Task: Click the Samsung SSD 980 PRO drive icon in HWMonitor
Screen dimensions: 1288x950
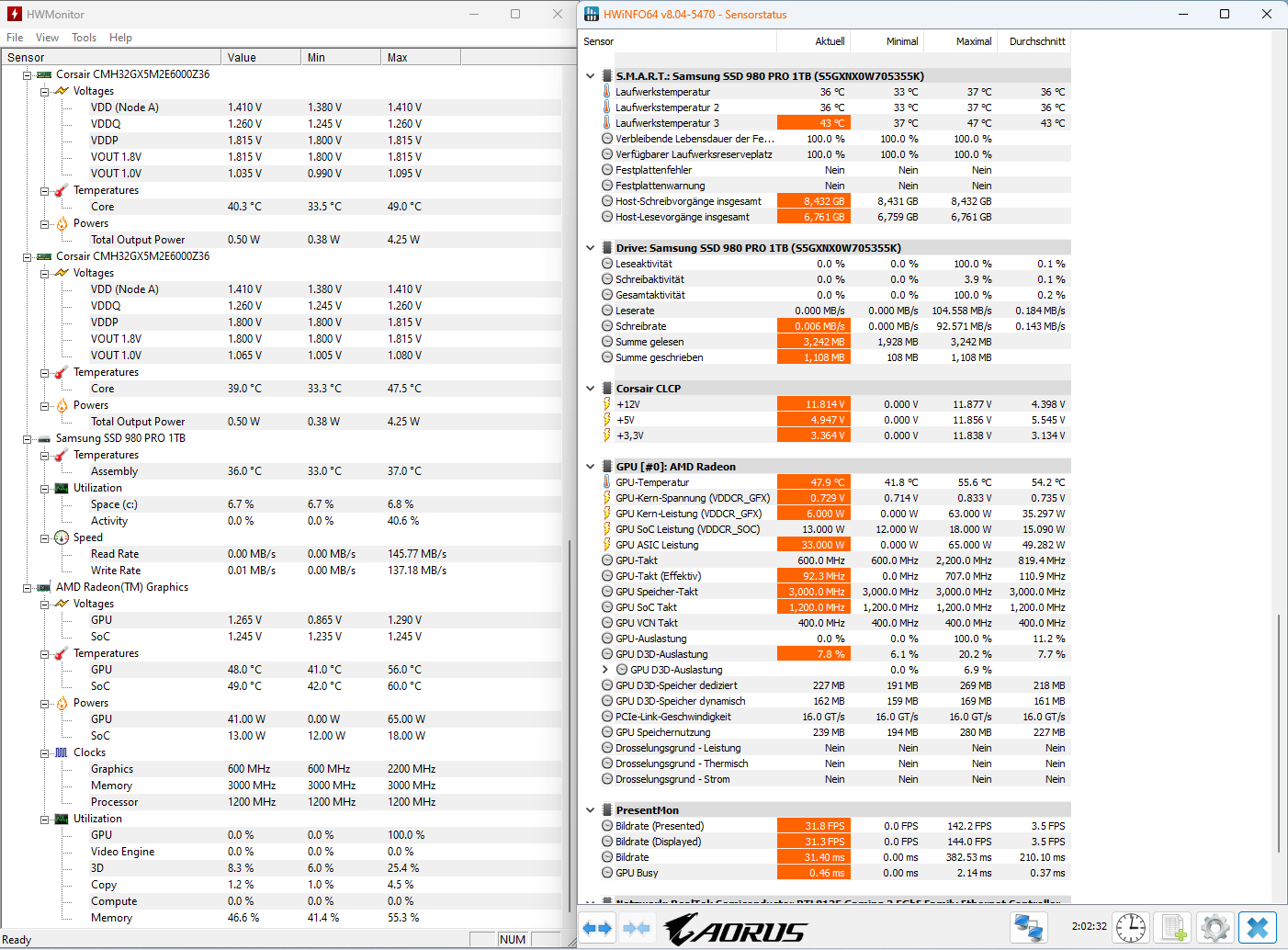Action: (x=44, y=438)
